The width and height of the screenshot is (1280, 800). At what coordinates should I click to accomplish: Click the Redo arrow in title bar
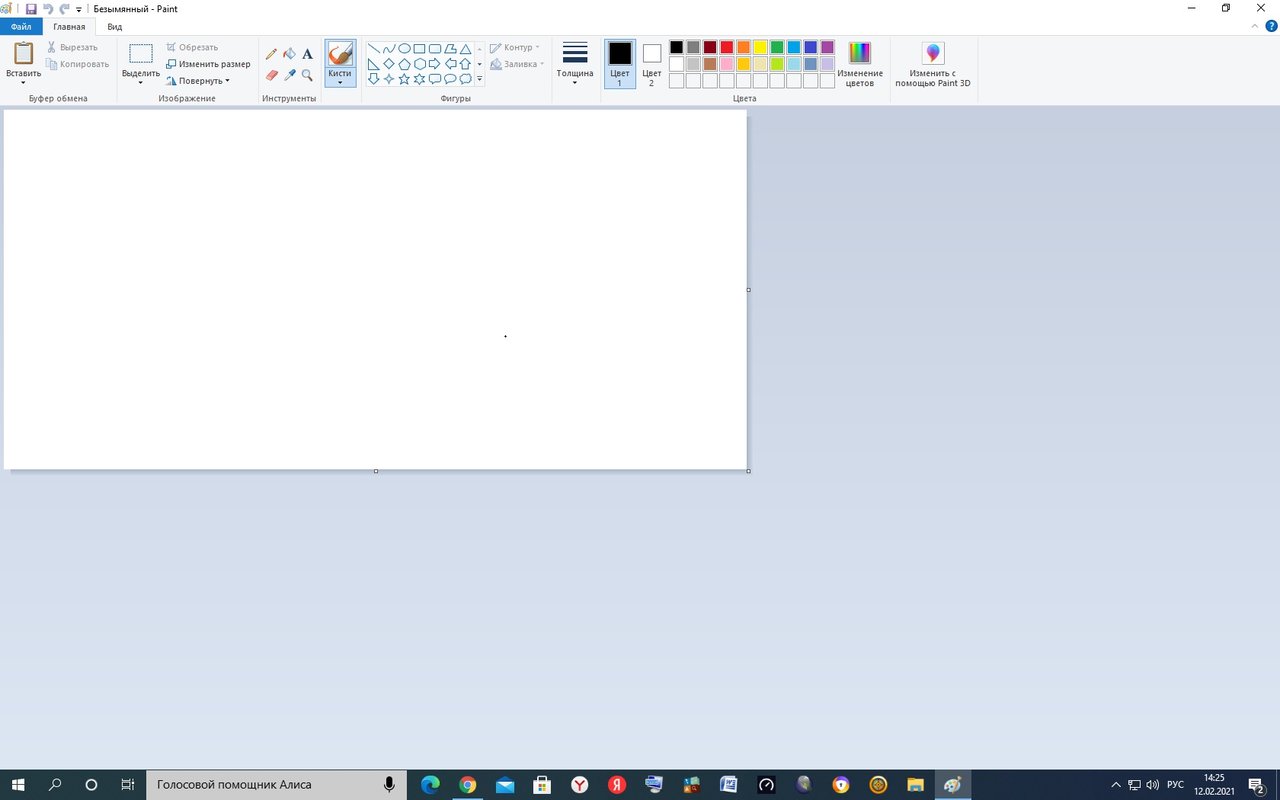(x=64, y=9)
